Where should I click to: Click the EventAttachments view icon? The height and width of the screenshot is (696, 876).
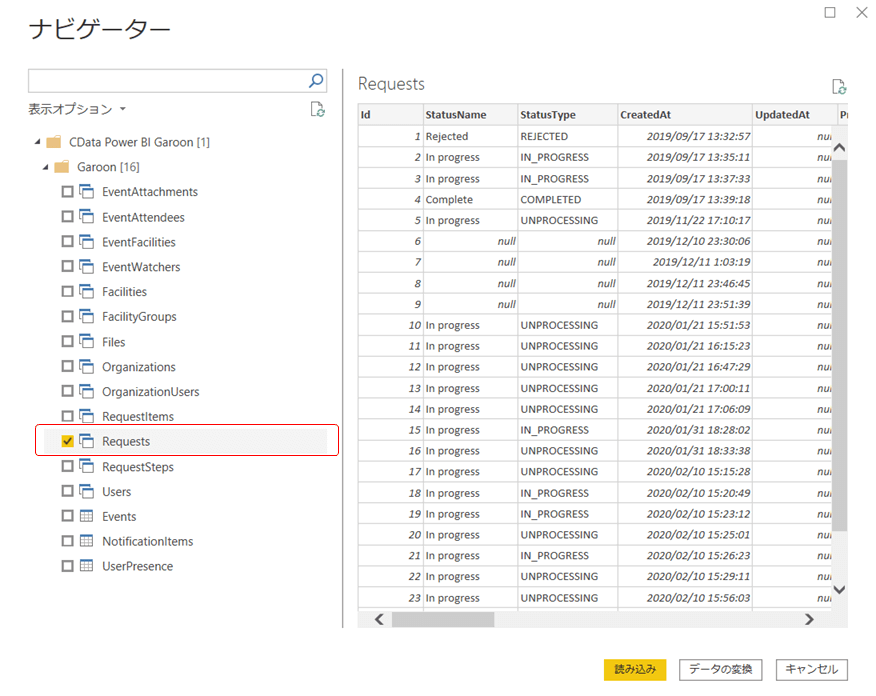87,192
